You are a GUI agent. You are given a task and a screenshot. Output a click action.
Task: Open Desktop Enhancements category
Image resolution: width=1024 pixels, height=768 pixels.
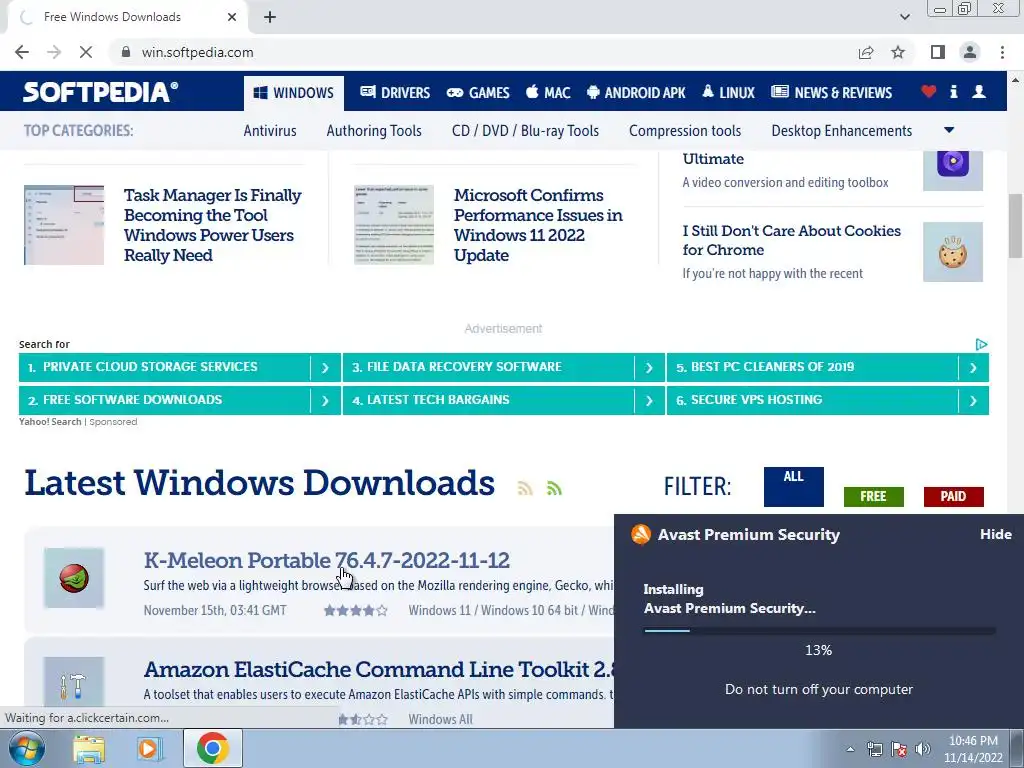click(842, 131)
